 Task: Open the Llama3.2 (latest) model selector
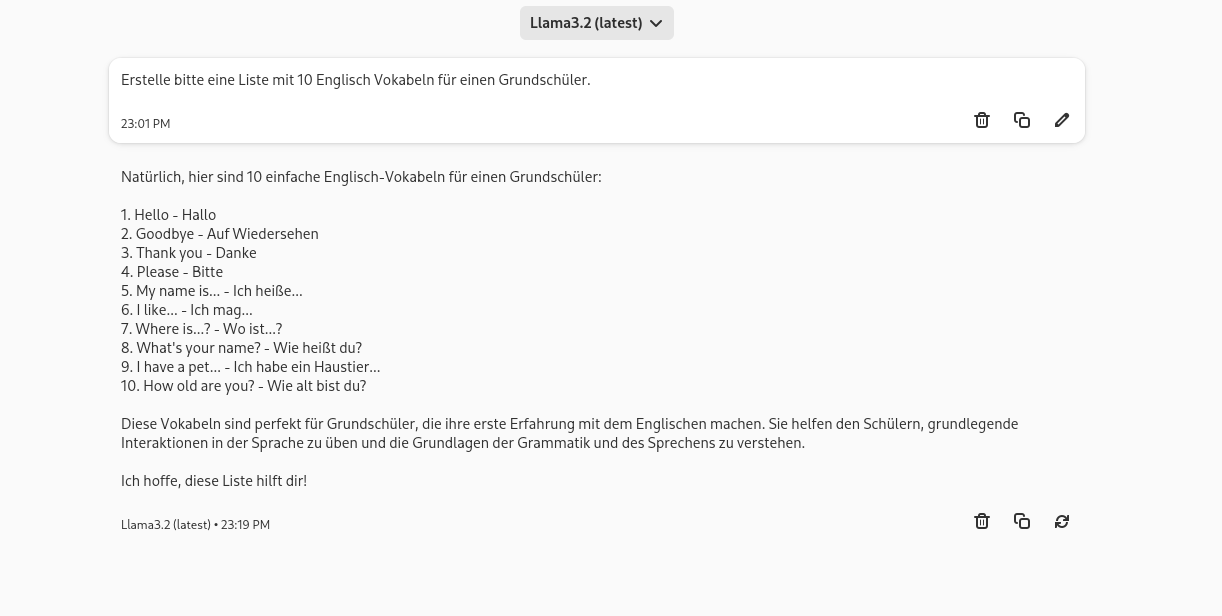tap(586, 23)
